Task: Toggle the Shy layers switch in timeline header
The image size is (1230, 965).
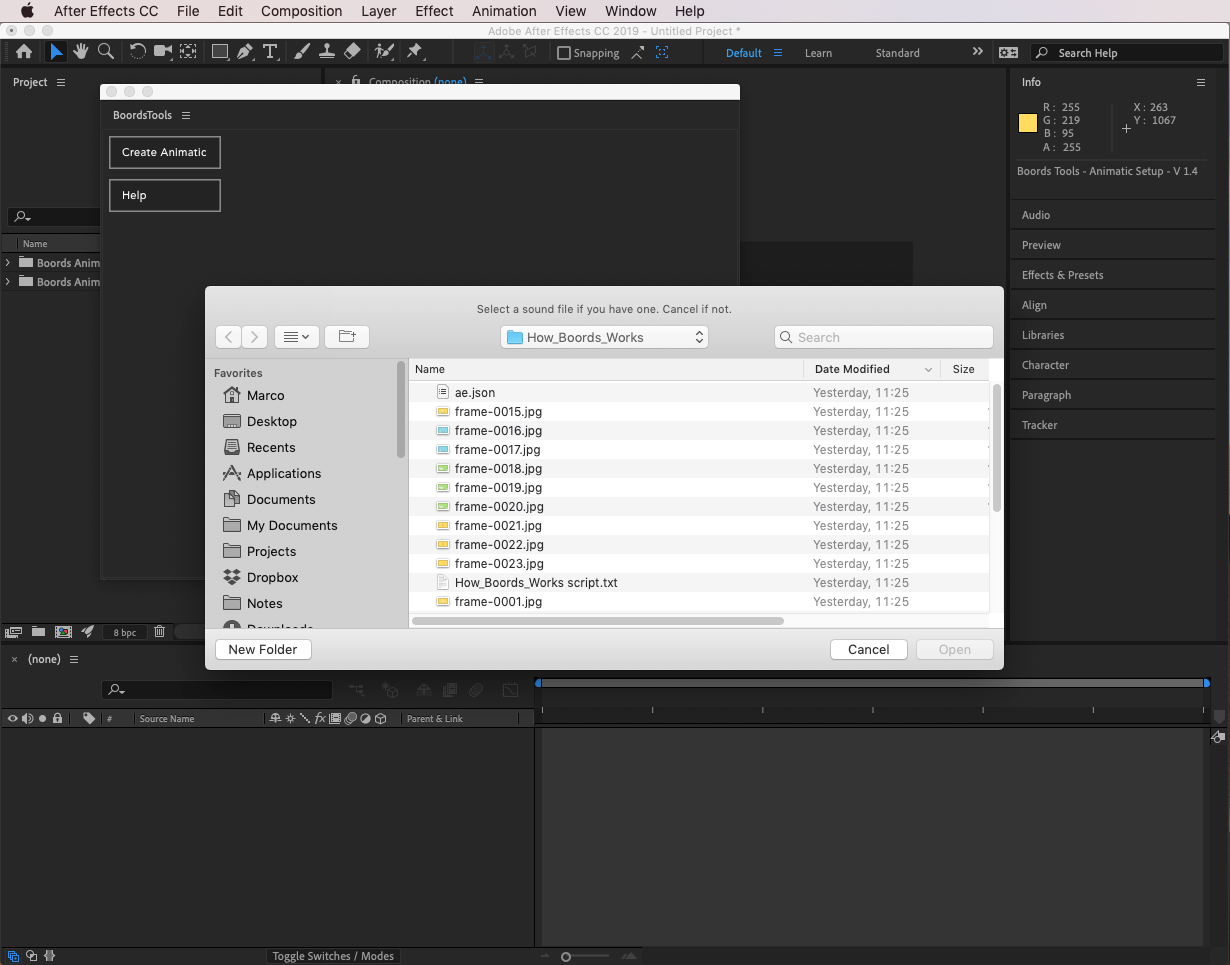Action: click(275, 718)
